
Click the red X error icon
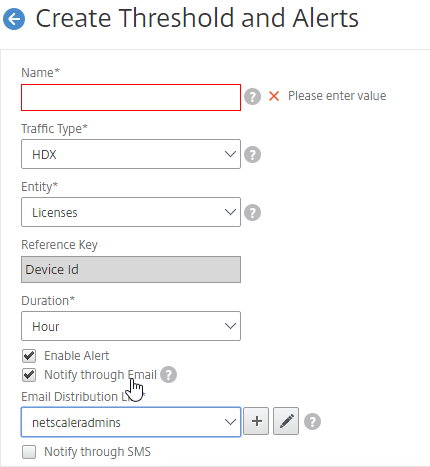tap(274, 96)
